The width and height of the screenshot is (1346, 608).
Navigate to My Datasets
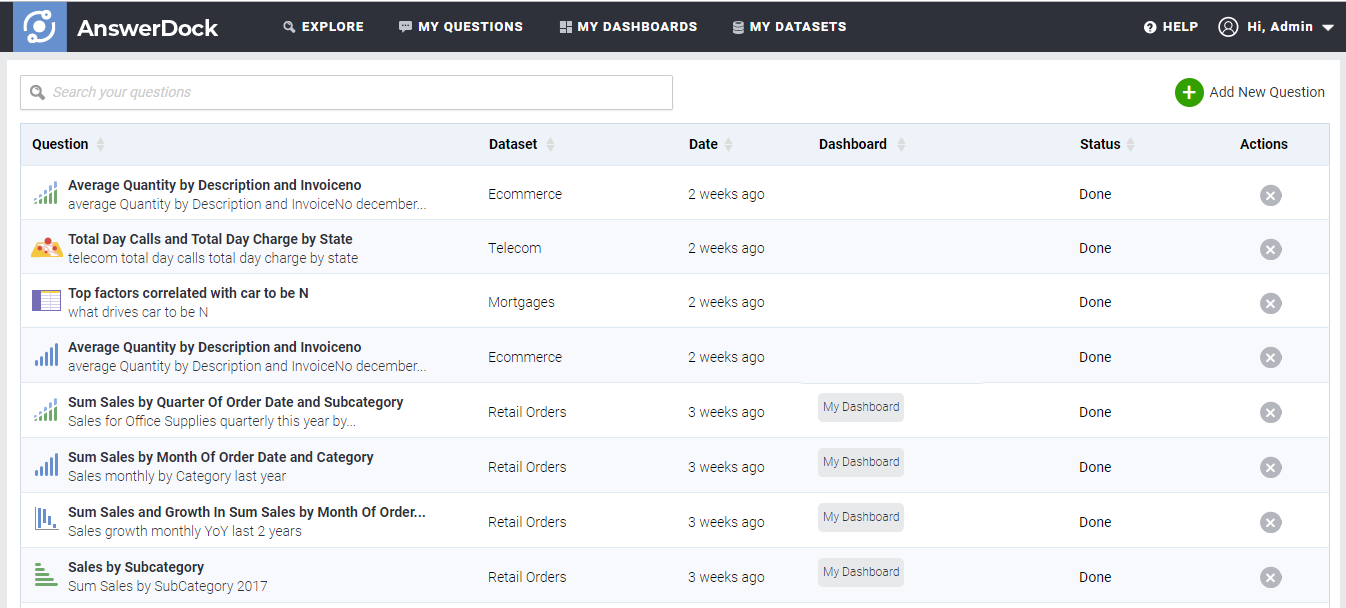(789, 27)
